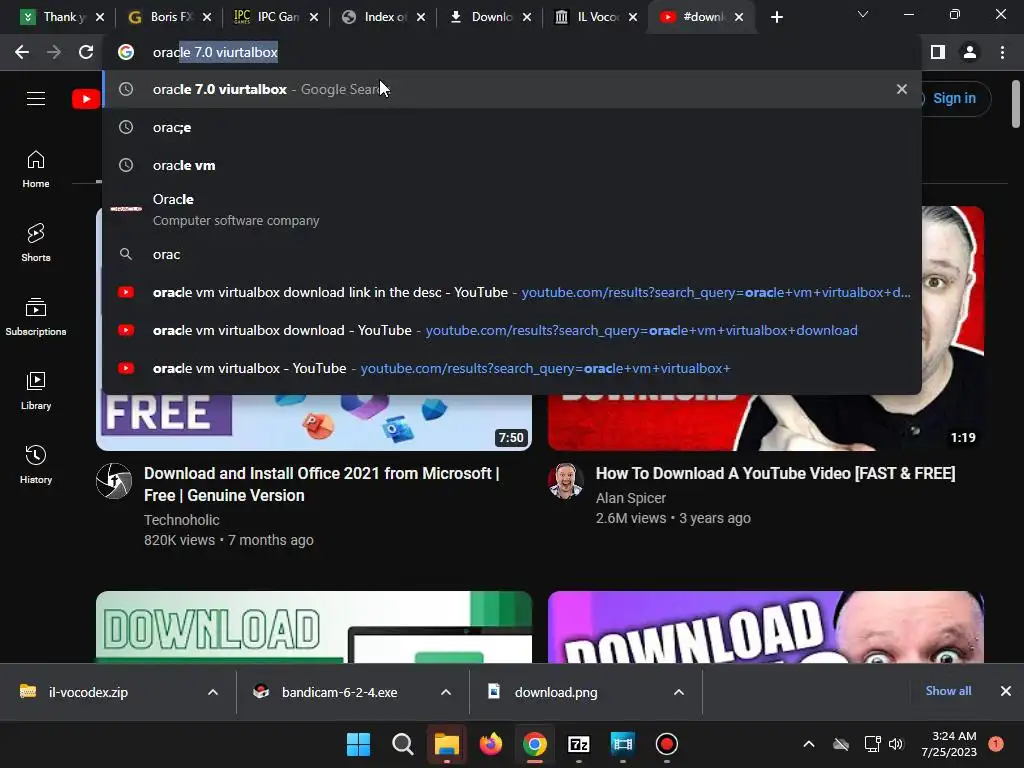Screen dimensions: 1024x768
Task: Open the Chrome profile icon
Action: click(970, 52)
